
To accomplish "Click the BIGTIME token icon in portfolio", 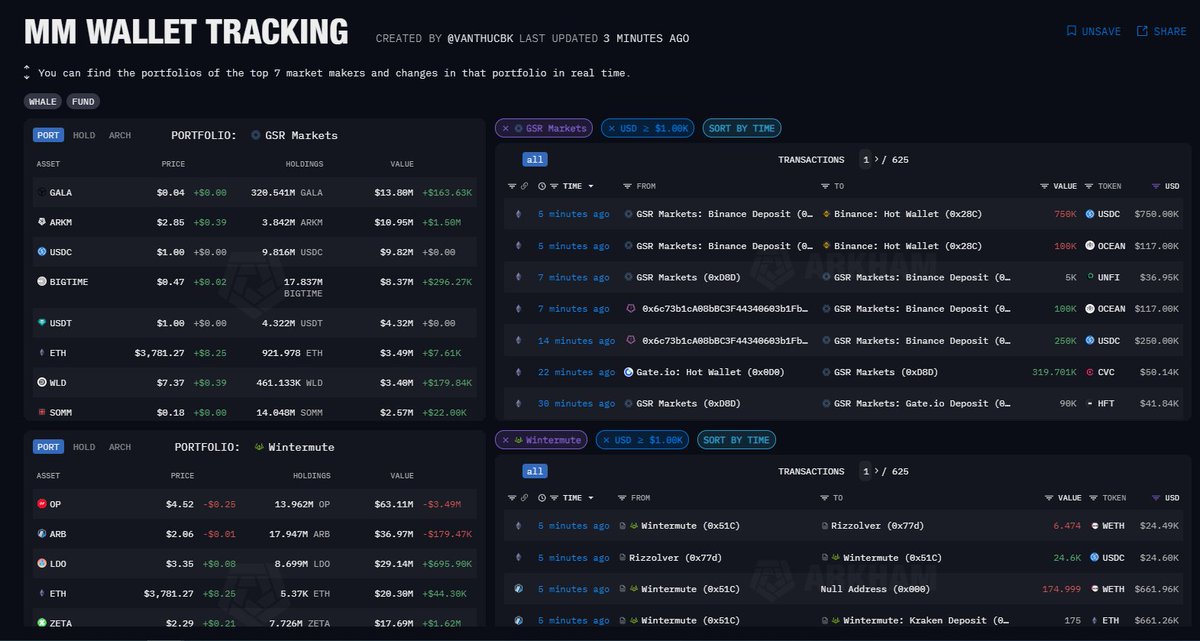I will pyautogui.click(x=41, y=282).
